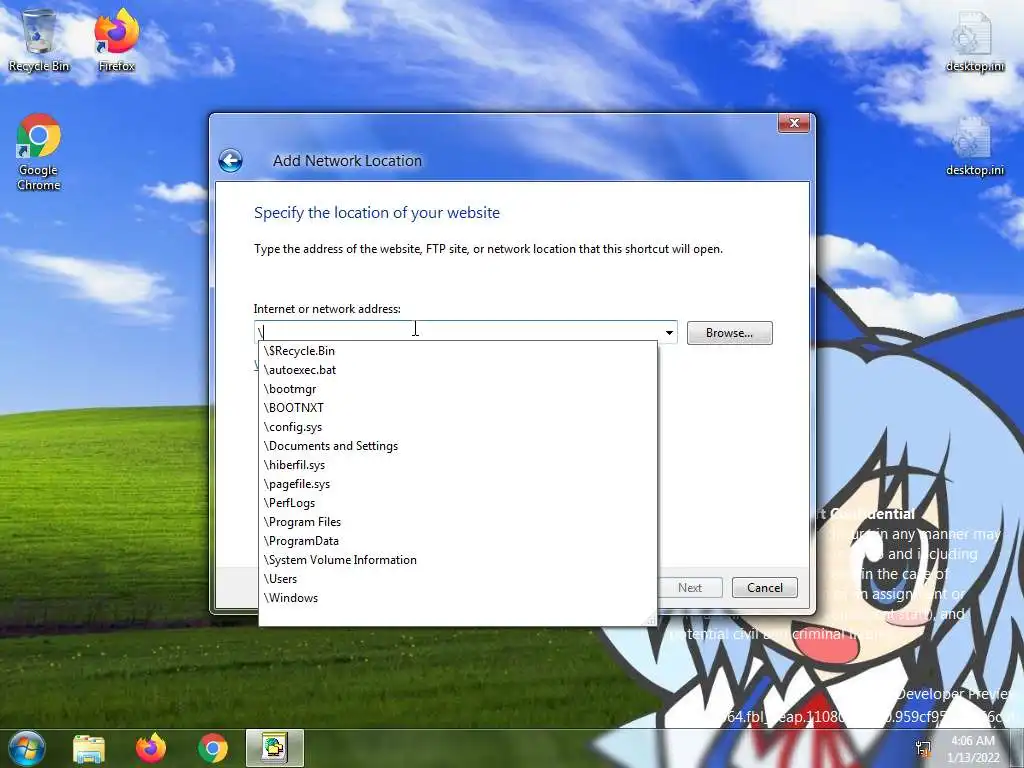The height and width of the screenshot is (768, 1024).
Task: Cancel the Add Network Location wizard
Action: tap(765, 588)
